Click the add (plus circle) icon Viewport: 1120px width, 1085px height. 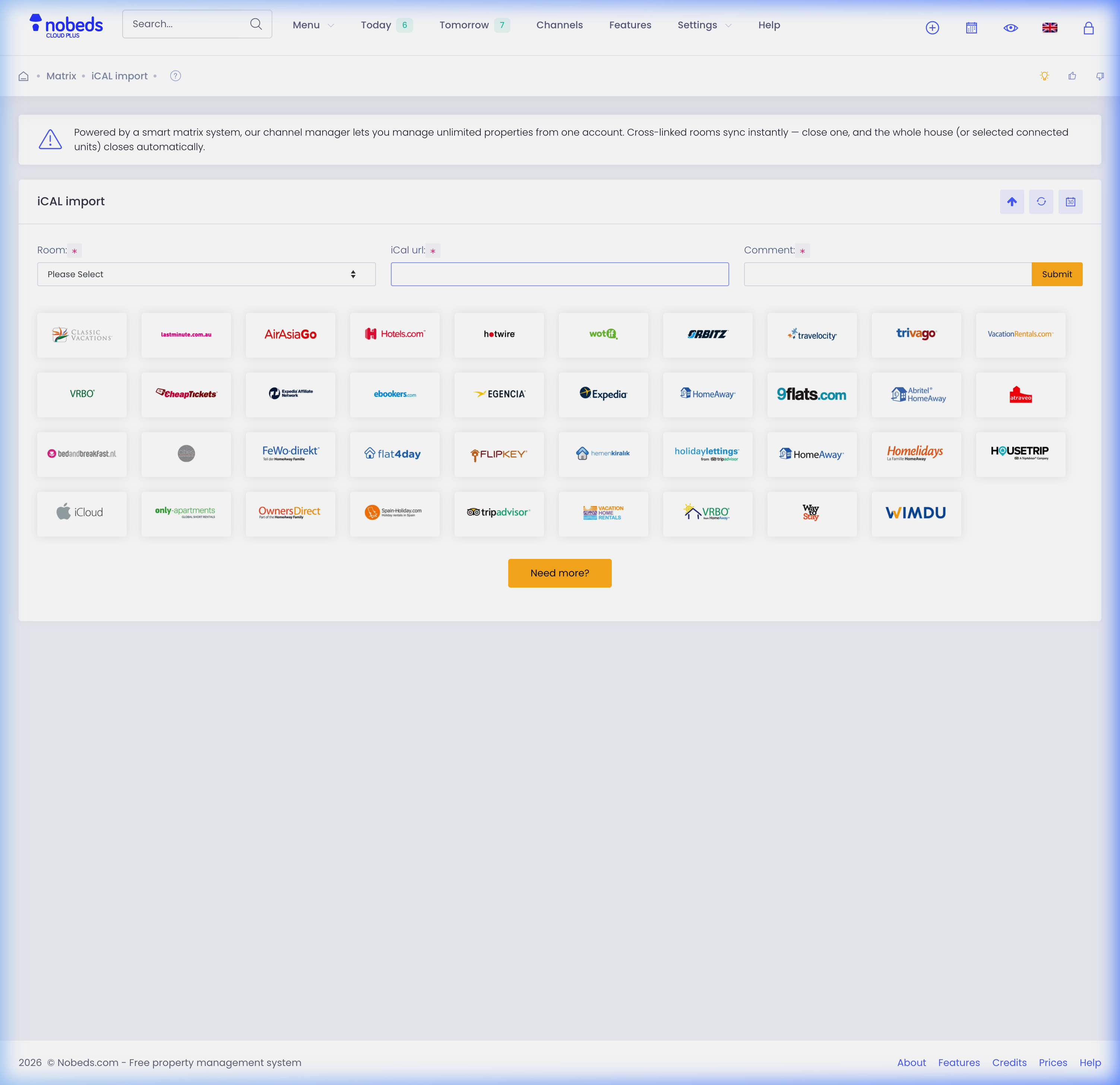click(932, 28)
